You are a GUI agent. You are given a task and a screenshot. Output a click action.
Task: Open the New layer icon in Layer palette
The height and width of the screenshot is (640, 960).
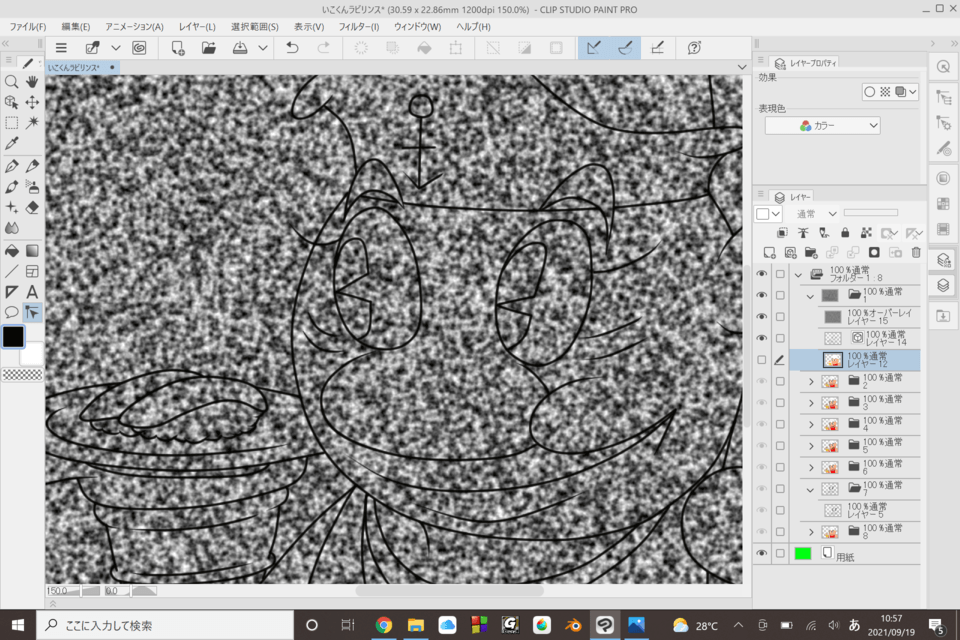[768, 250]
